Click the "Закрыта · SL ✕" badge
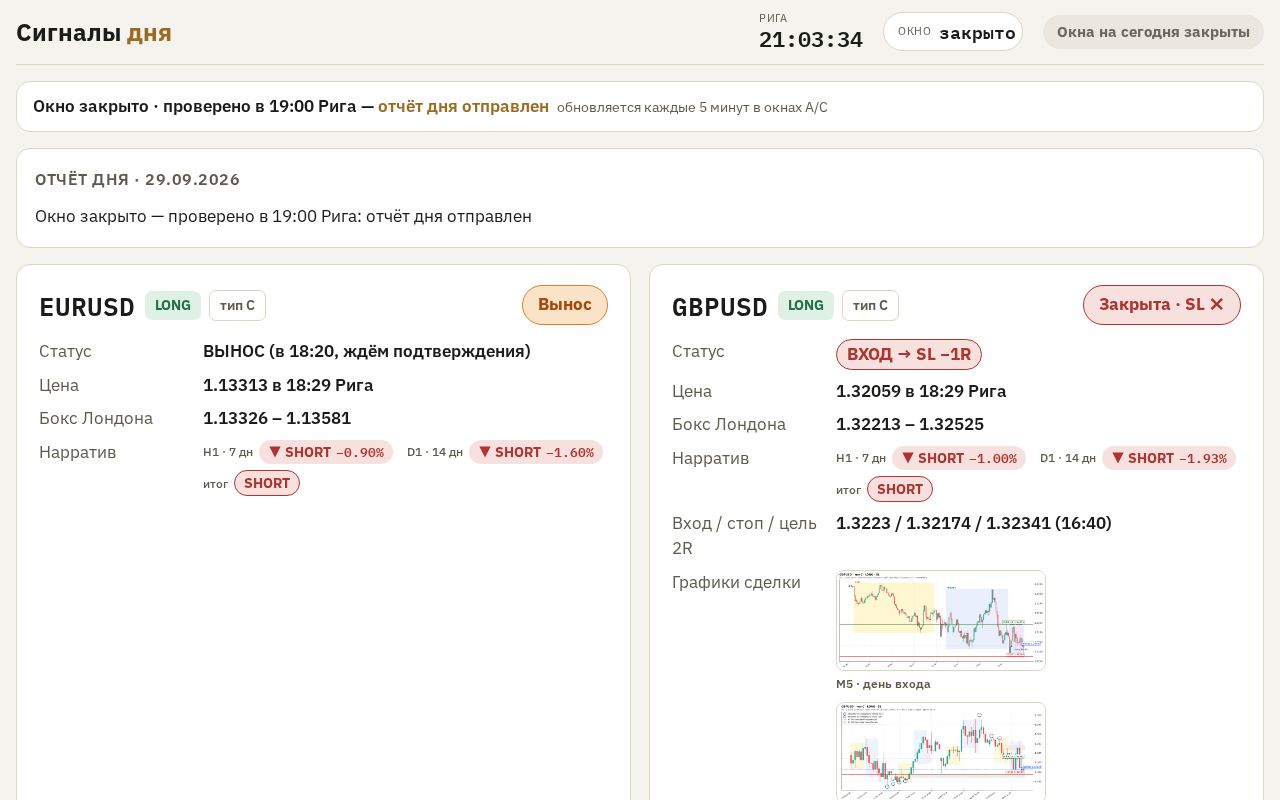The height and width of the screenshot is (800, 1280). click(x=1162, y=305)
